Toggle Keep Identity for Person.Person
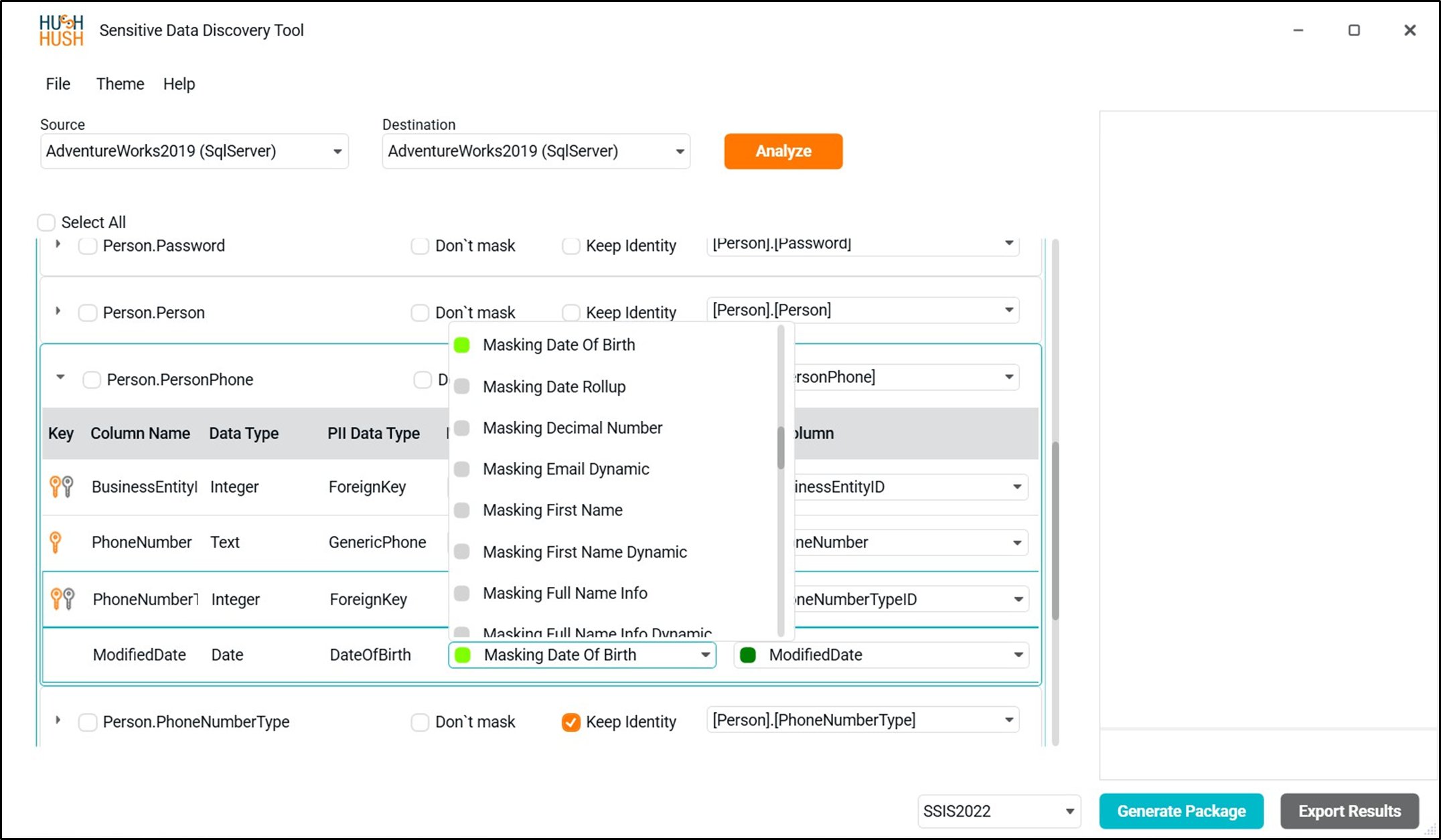The width and height of the screenshot is (1441, 840). 571,313
